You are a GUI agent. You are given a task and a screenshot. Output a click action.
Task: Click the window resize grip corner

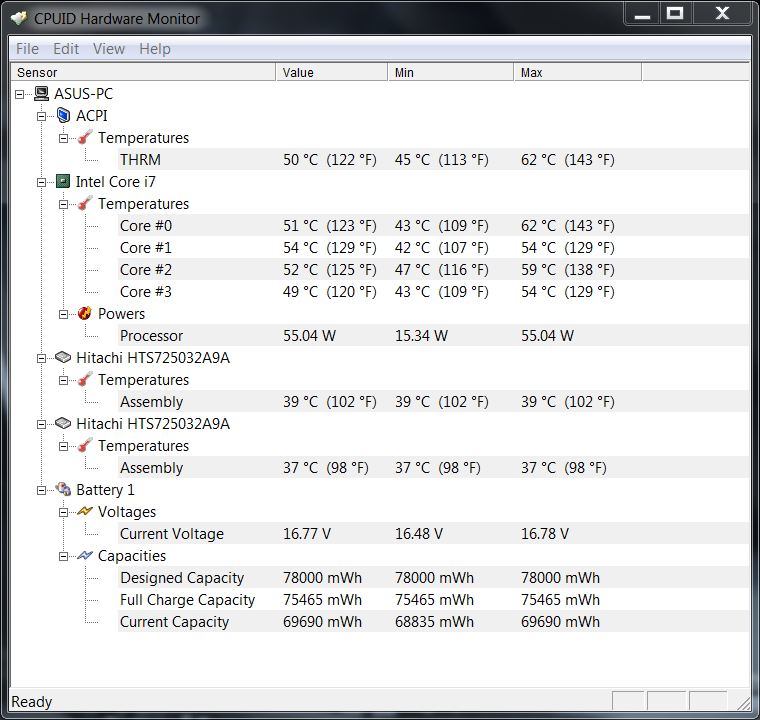[x=743, y=704]
